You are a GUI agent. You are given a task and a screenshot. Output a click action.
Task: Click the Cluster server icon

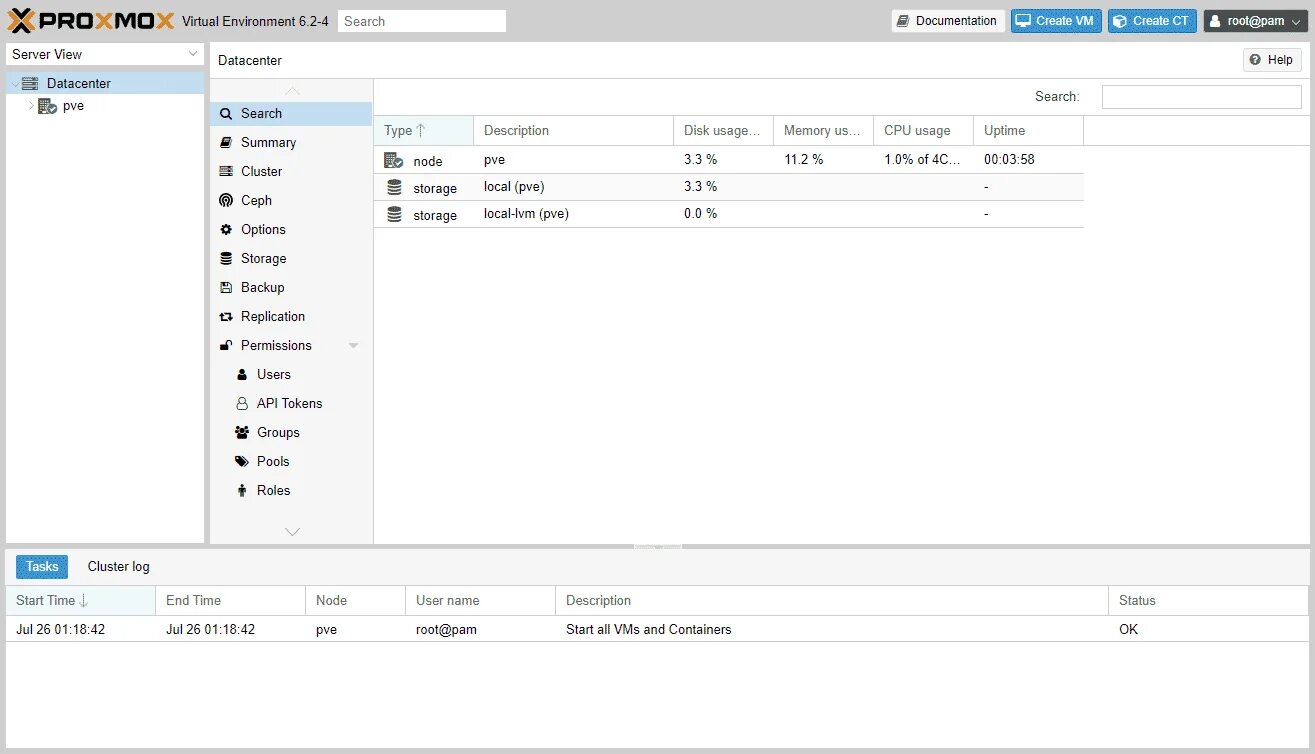[x=226, y=172]
